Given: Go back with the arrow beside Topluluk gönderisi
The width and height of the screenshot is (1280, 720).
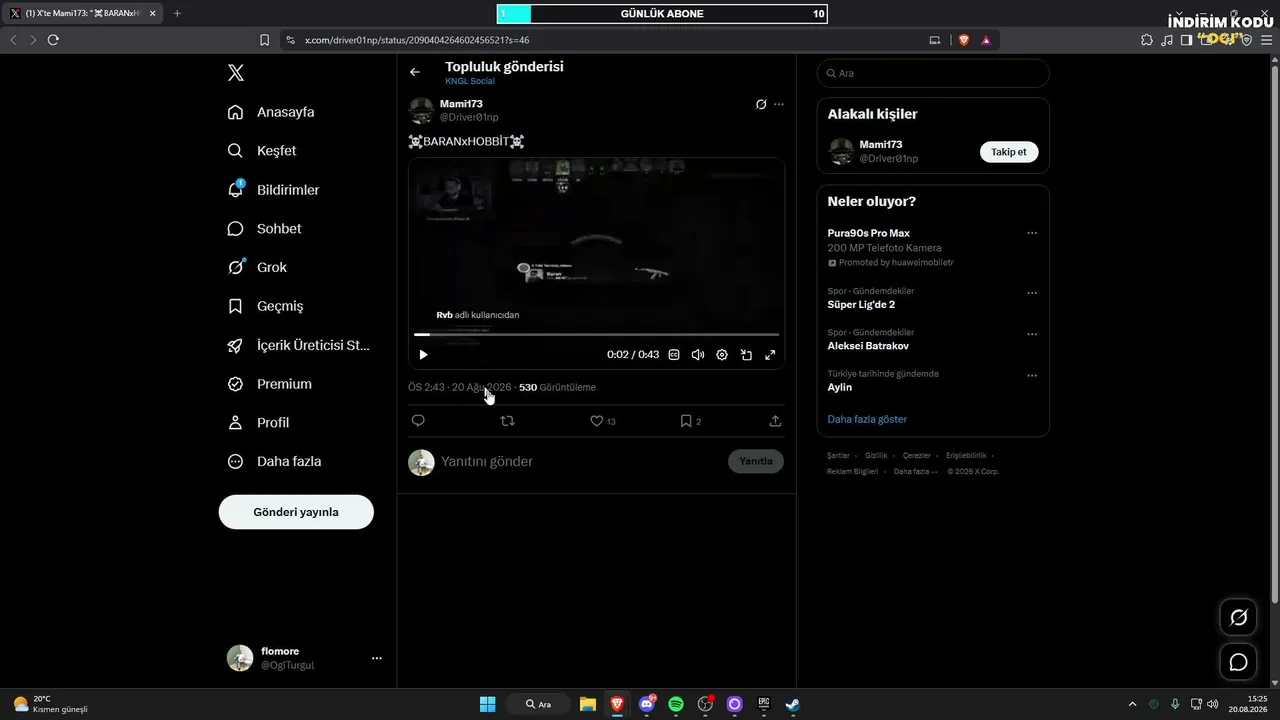Looking at the screenshot, I should pyautogui.click(x=415, y=72).
